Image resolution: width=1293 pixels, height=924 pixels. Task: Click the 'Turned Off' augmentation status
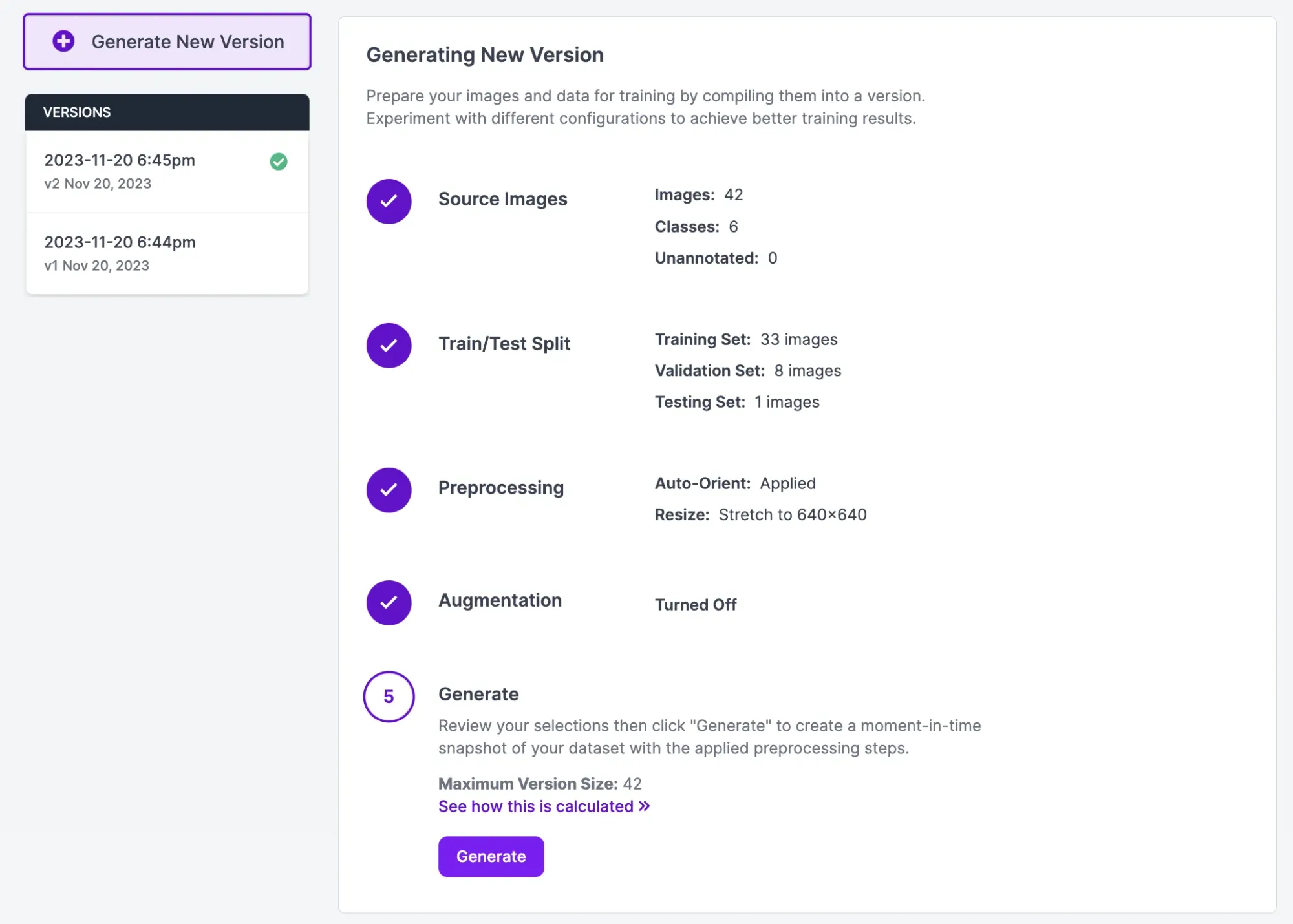(695, 605)
